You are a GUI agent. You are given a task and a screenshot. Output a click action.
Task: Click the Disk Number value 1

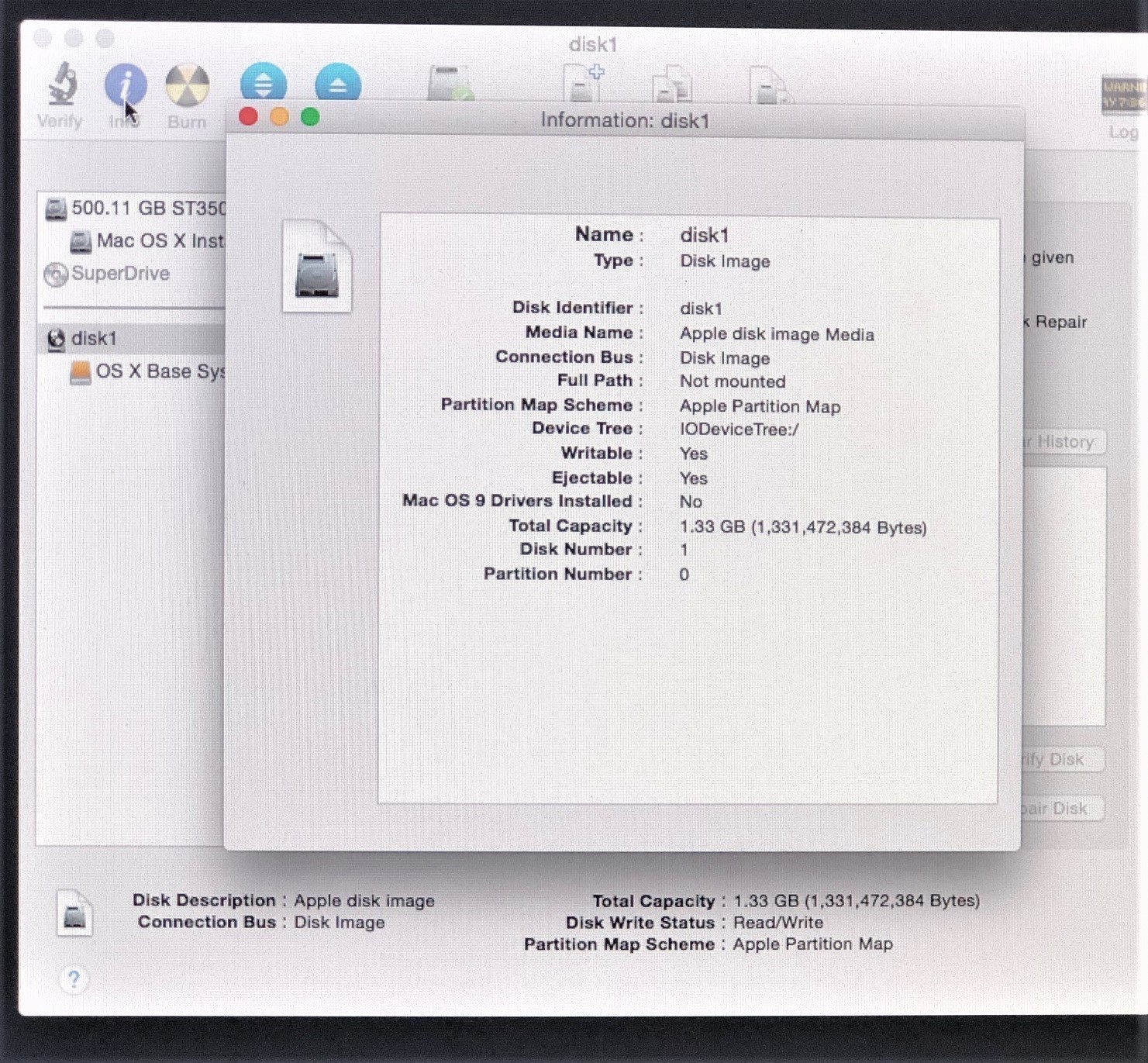click(x=684, y=550)
